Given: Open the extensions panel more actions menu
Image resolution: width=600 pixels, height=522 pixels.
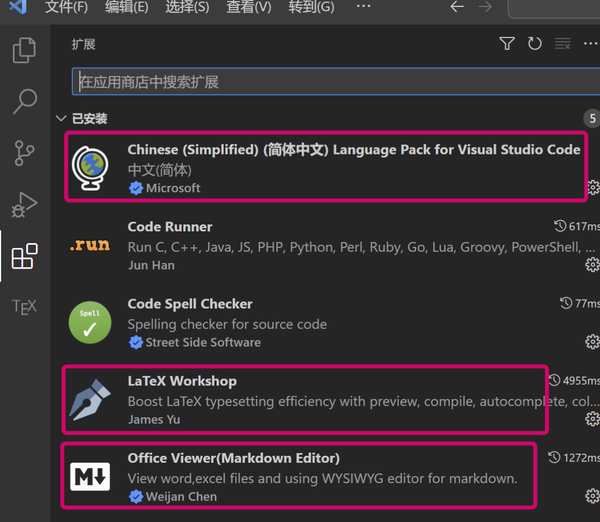Looking at the screenshot, I should coord(591,44).
